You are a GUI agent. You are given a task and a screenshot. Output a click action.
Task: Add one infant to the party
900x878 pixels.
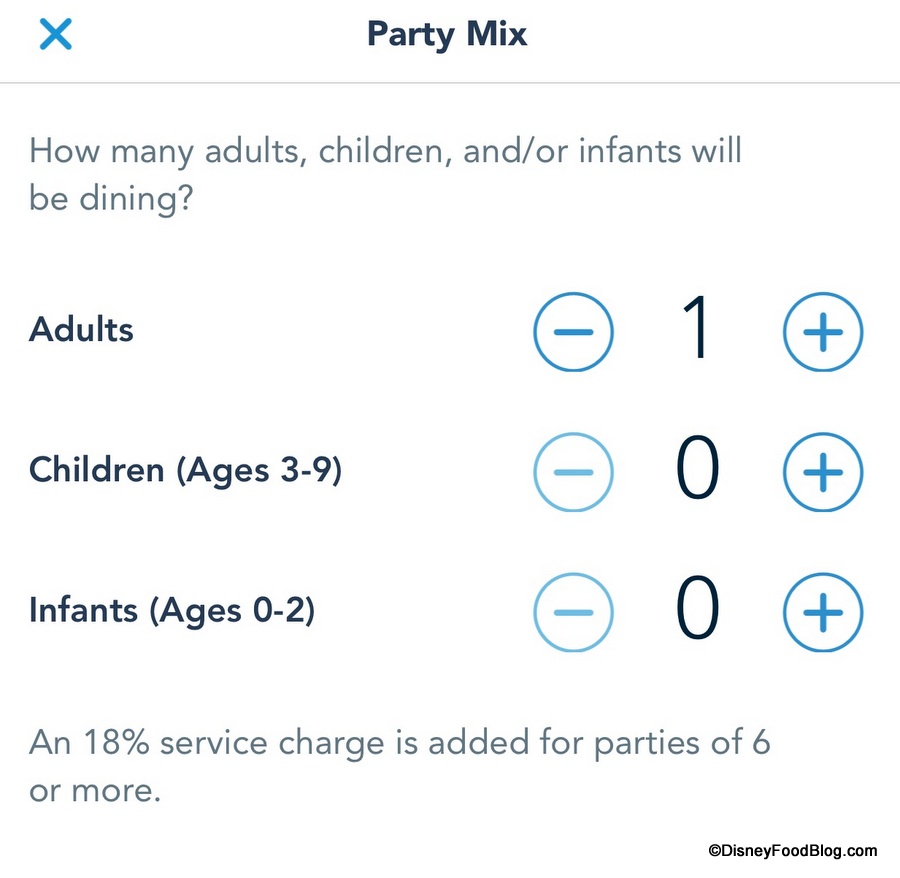(x=822, y=611)
